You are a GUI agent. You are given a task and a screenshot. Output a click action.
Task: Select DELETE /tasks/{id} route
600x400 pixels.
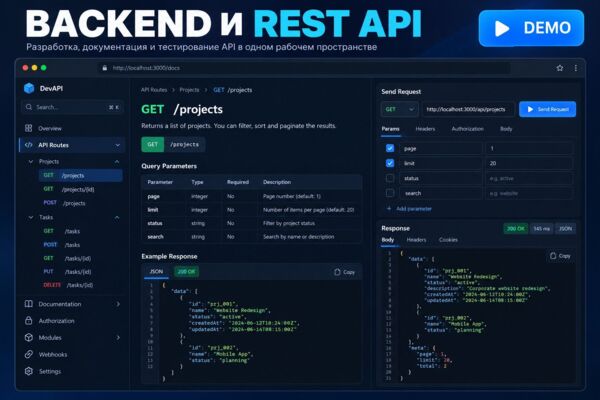(68, 285)
